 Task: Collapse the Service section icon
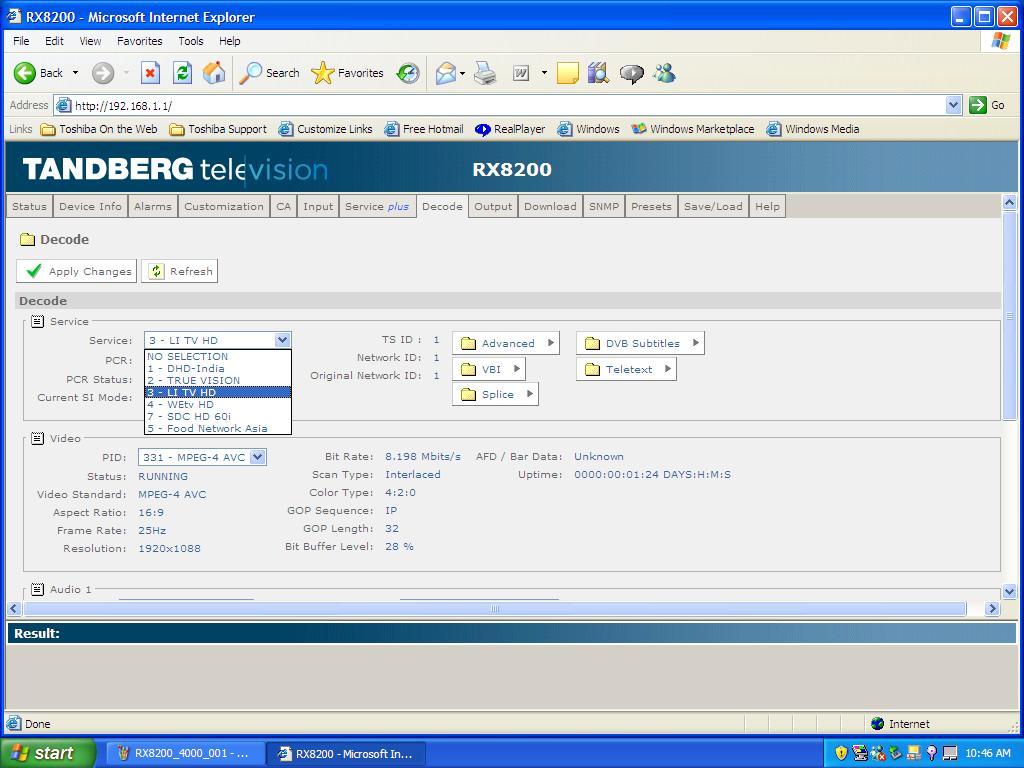[37, 321]
